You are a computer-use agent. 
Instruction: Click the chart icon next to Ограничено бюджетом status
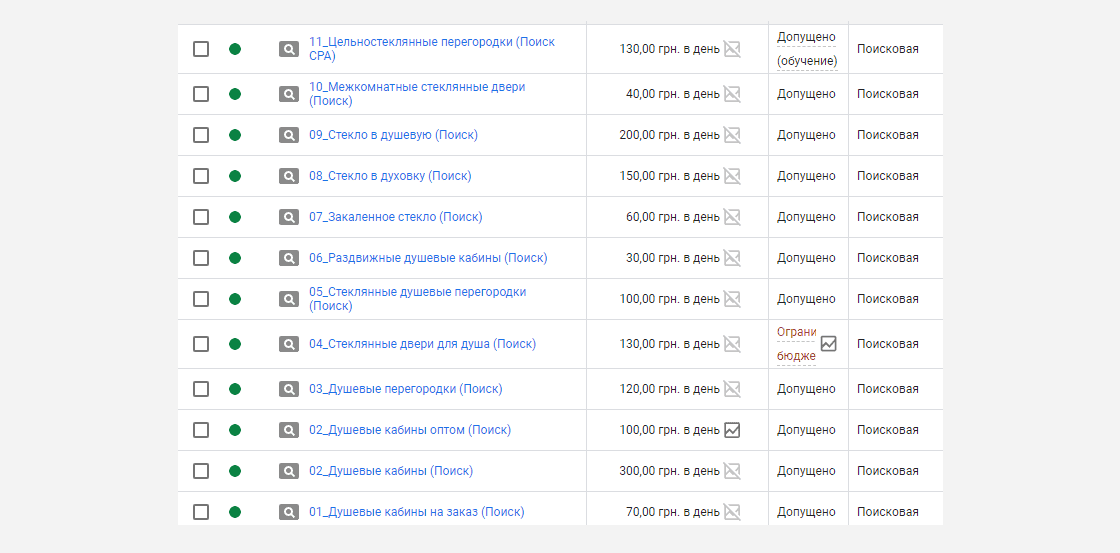coord(828,344)
